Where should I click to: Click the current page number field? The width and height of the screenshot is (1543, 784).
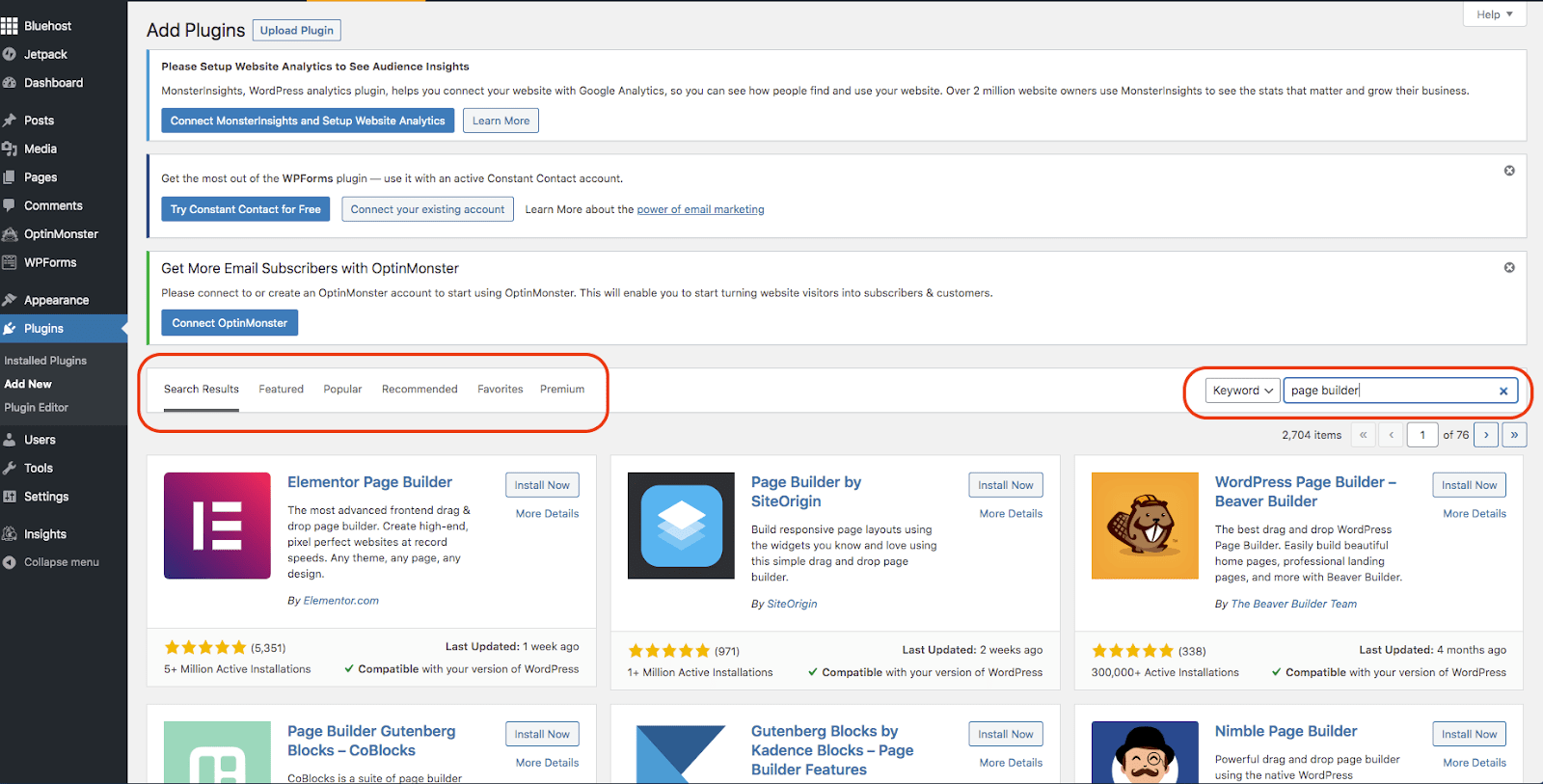1422,435
